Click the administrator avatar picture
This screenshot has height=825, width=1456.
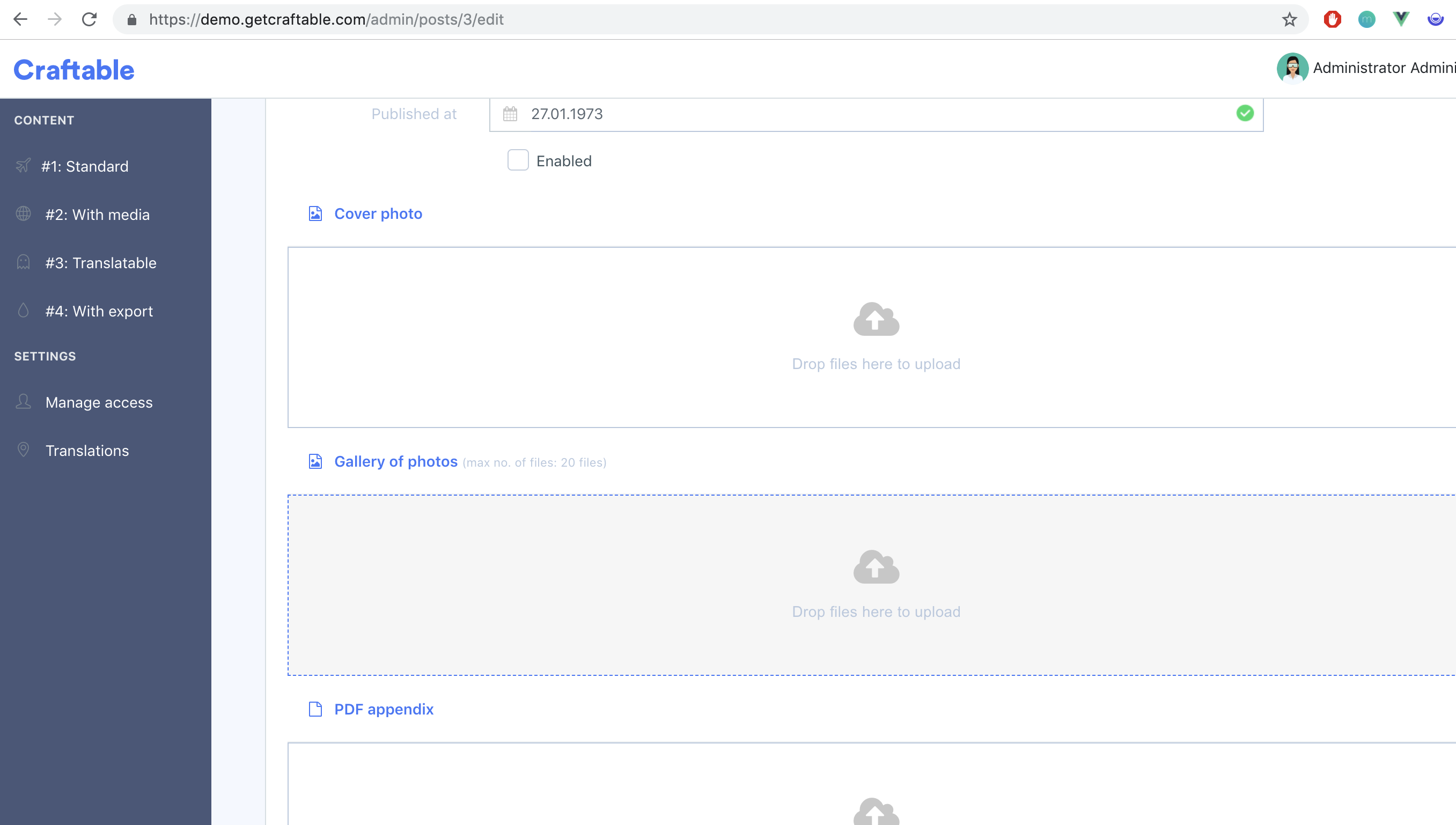tap(1292, 68)
